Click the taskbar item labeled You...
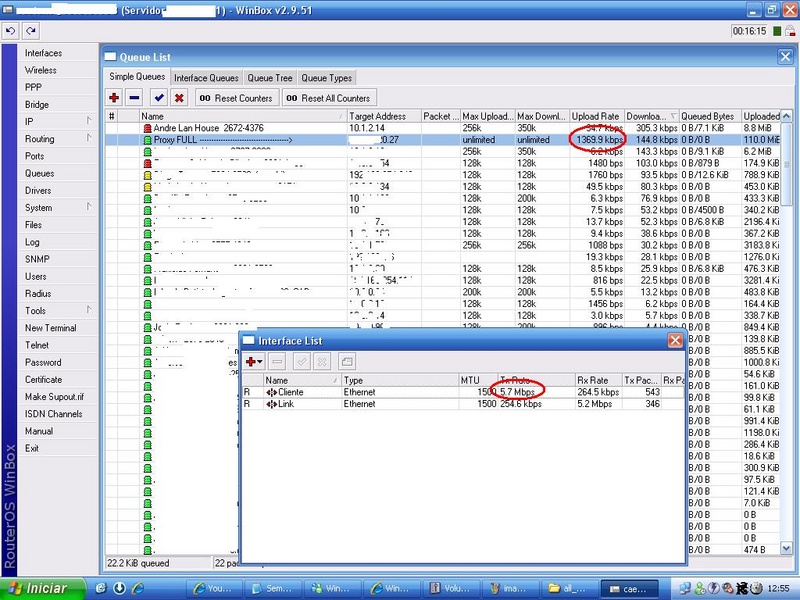This screenshot has height=600, width=800. (215, 589)
